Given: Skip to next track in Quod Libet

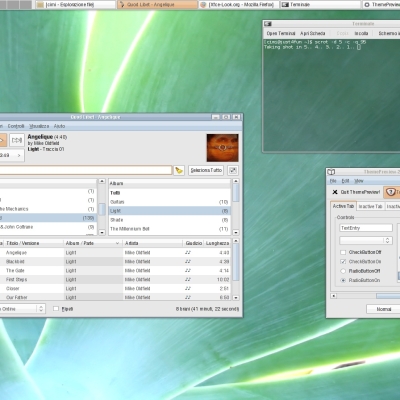Looking at the screenshot, I should coord(17,140).
